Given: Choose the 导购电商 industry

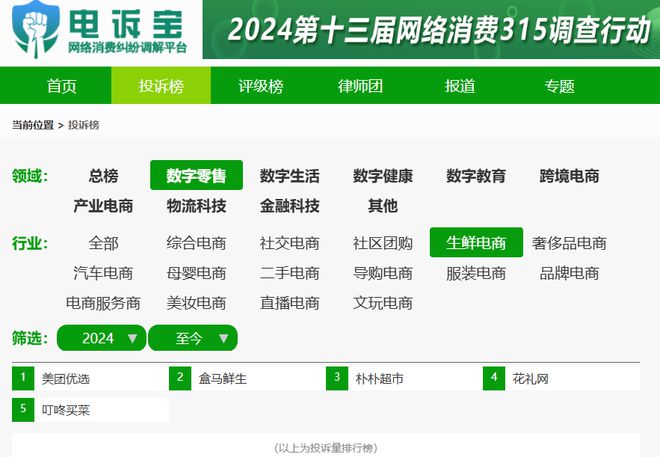Looking at the screenshot, I should tap(383, 273).
